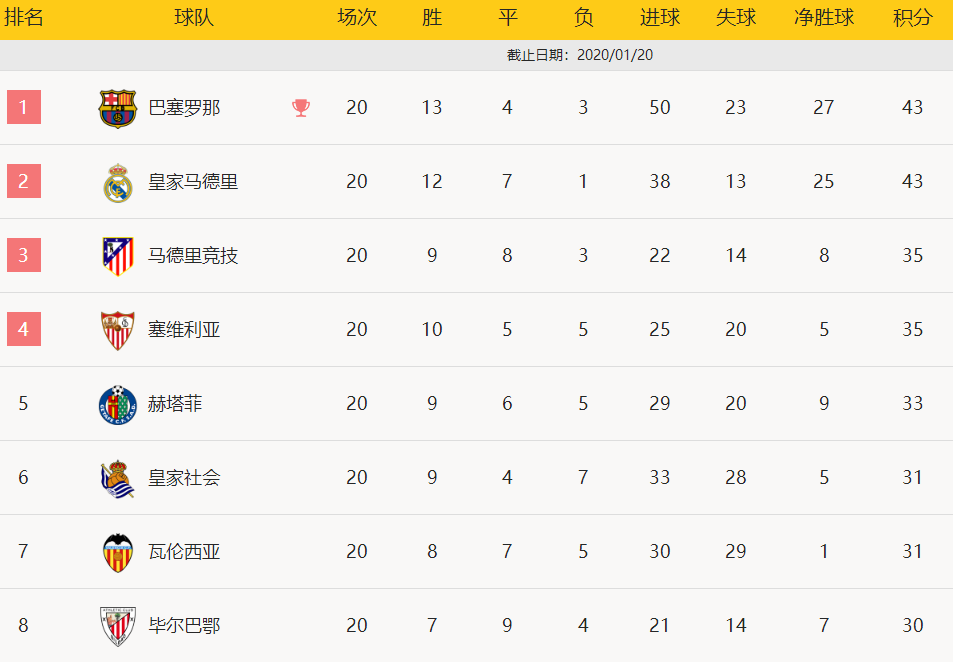
Task: Click the Atletico Madrid club crest
Action: coord(117,256)
